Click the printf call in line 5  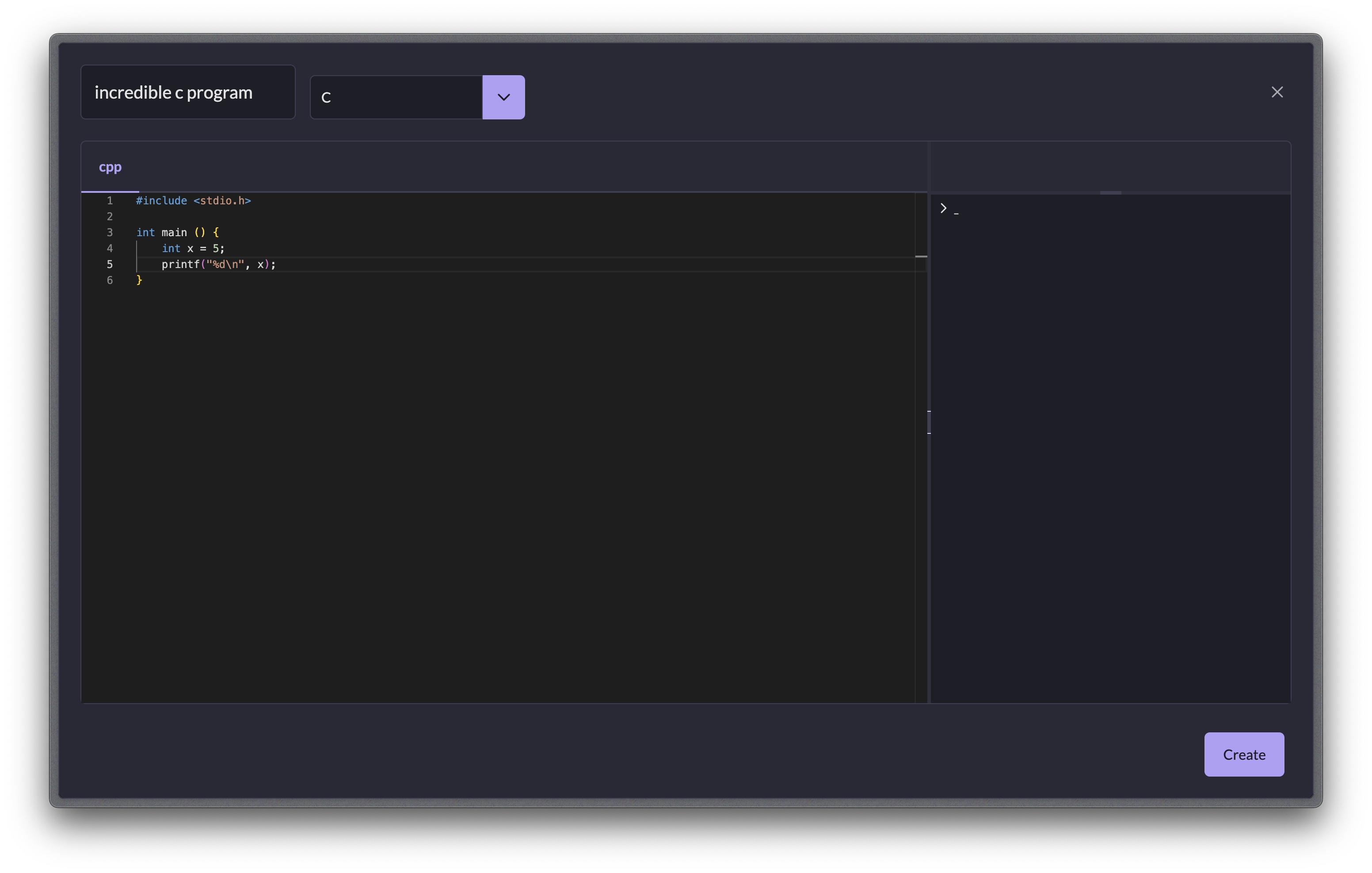[x=180, y=264]
